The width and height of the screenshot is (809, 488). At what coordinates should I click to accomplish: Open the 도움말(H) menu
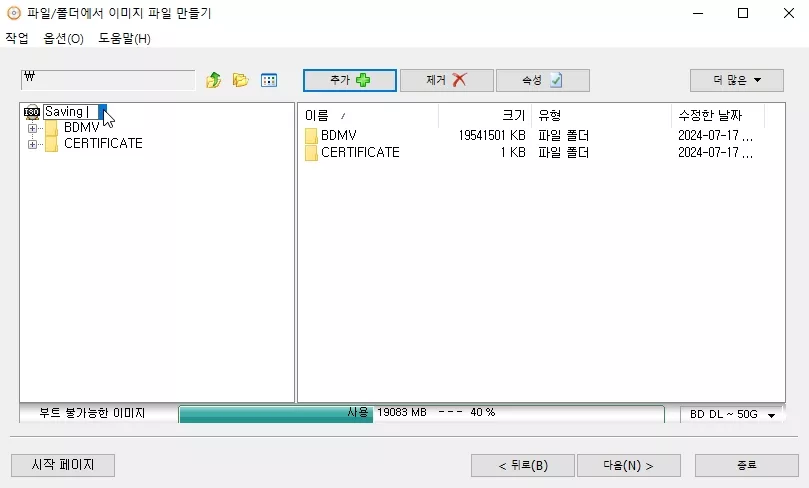pyautogui.click(x=124, y=38)
